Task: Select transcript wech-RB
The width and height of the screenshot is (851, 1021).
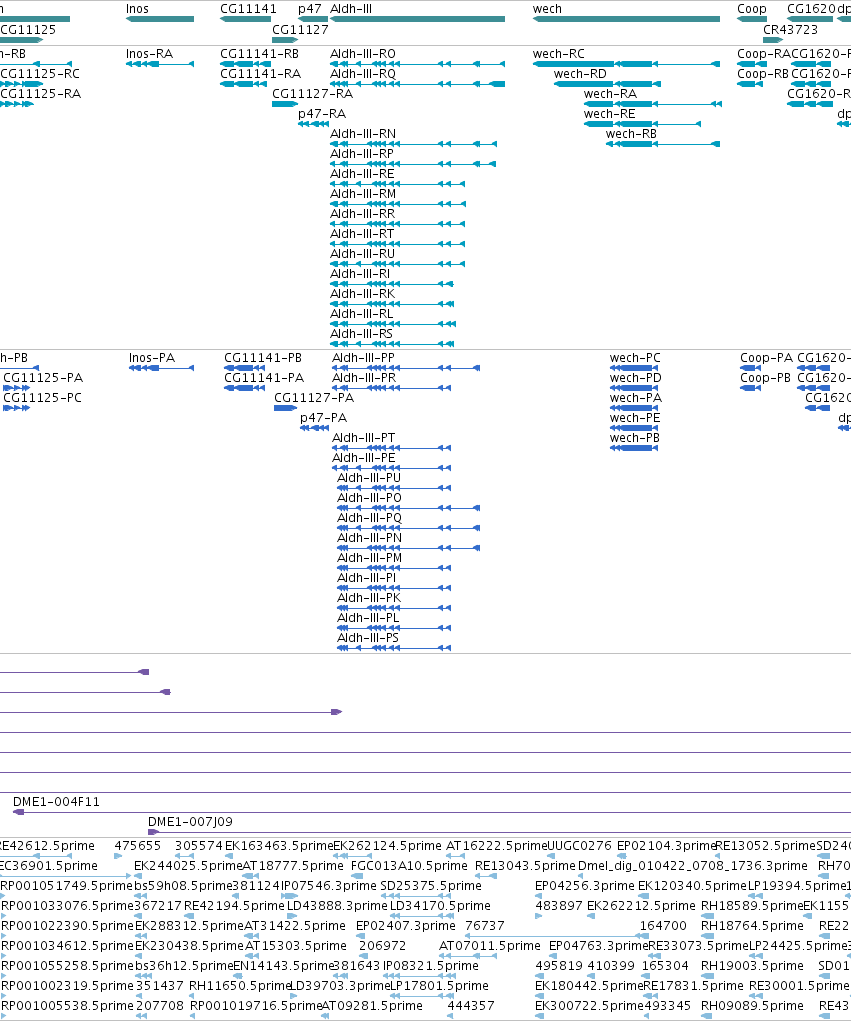Action: [x=631, y=133]
